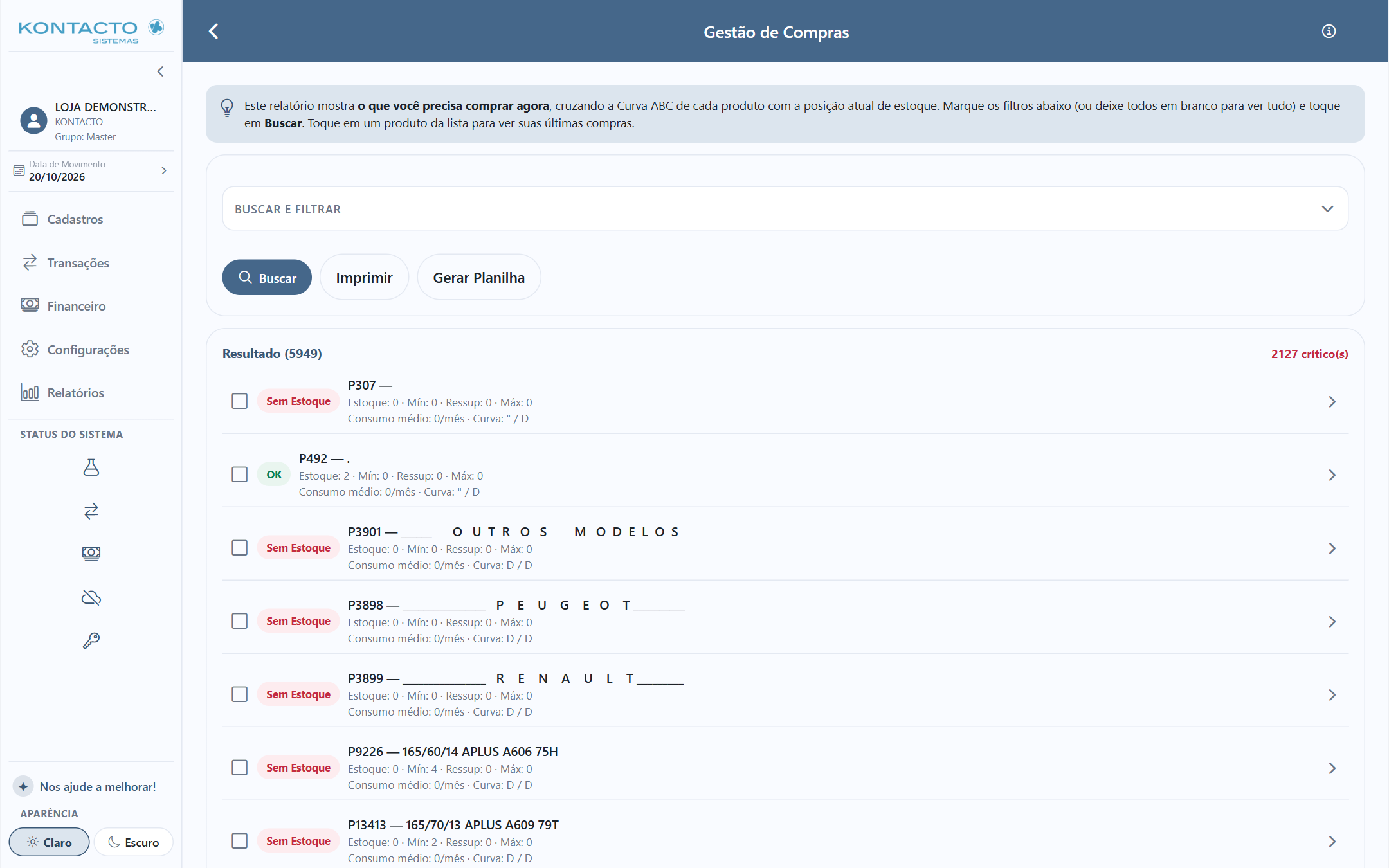Tick checkbox for P3898 Peugeot
This screenshot has height=868, width=1389.
239,621
